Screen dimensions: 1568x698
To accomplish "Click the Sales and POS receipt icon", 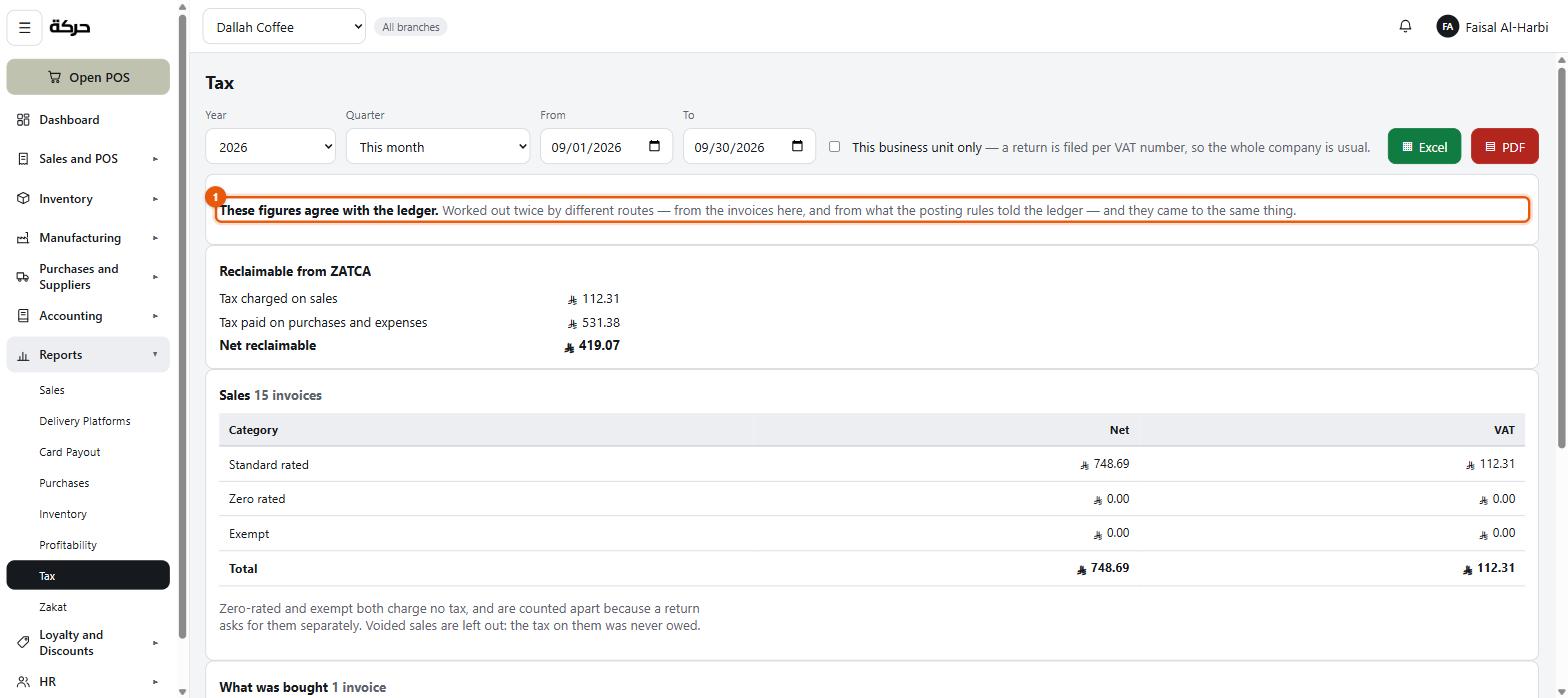I will 23,159.
